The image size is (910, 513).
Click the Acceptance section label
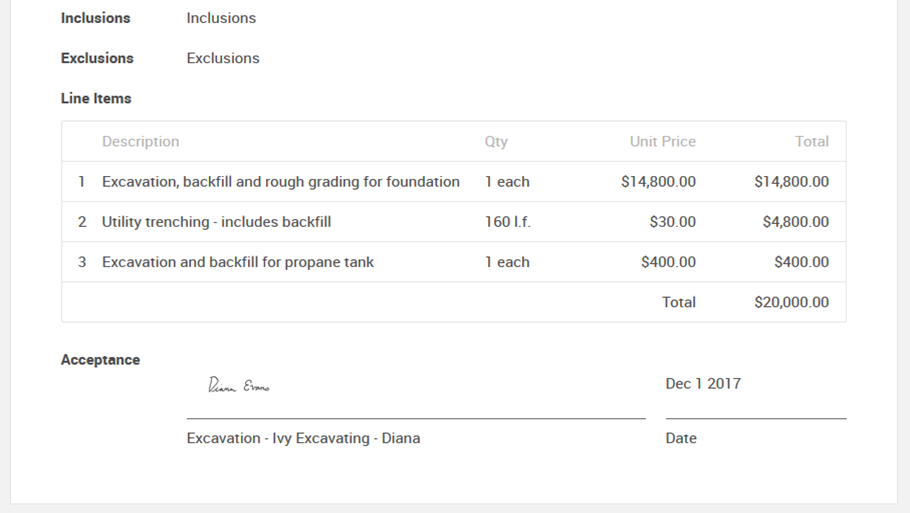[100, 360]
